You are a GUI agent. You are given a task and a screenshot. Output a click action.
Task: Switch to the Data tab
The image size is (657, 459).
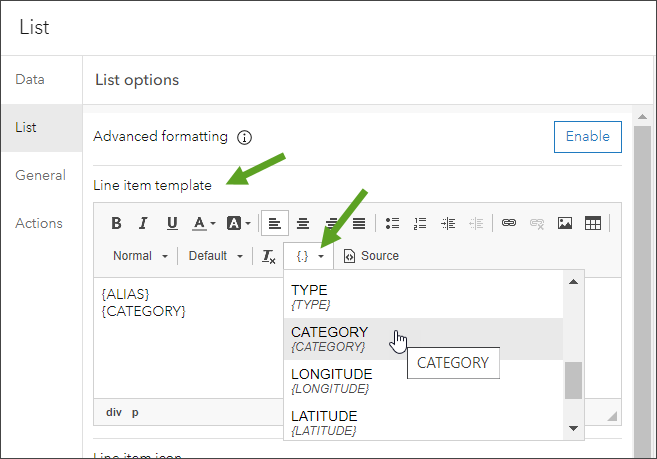30,79
